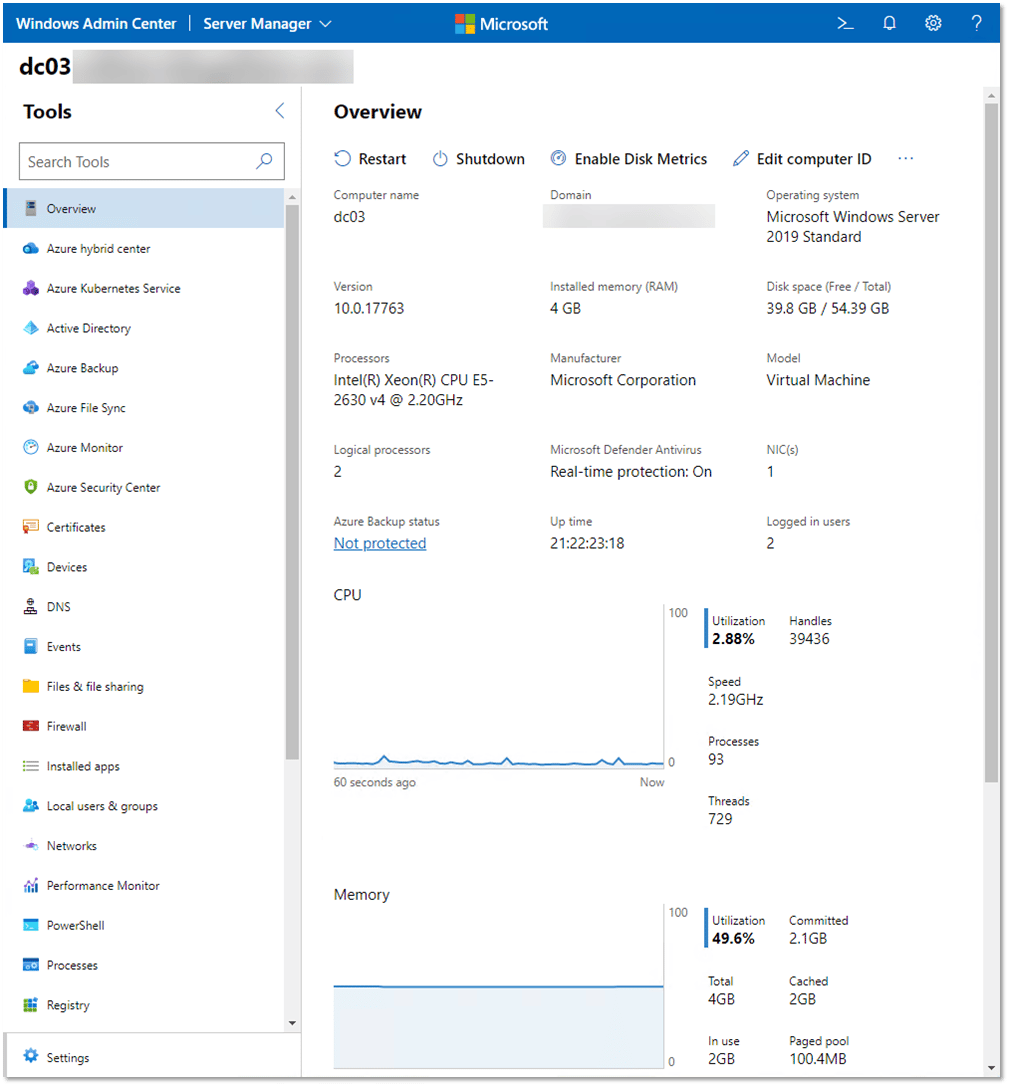Click the Azure File Sync icon
1009x1086 pixels.
click(x=30, y=408)
